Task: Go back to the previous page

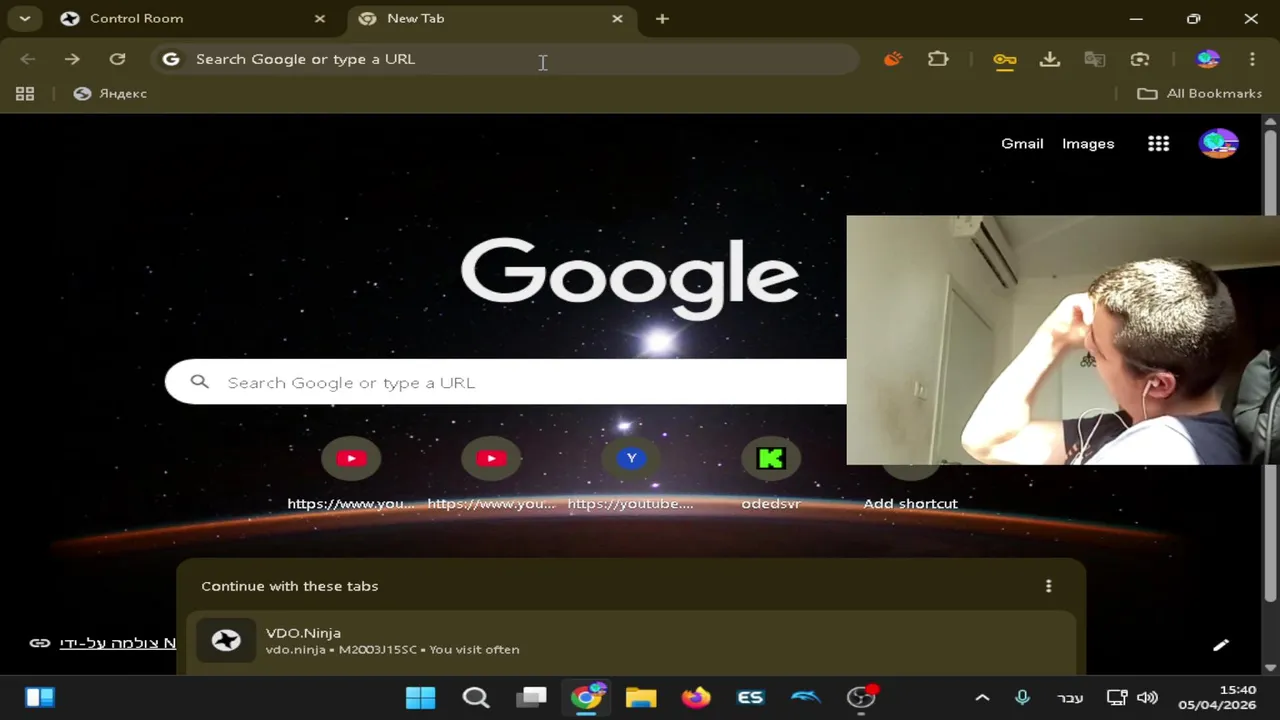Action: click(x=28, y=59)
